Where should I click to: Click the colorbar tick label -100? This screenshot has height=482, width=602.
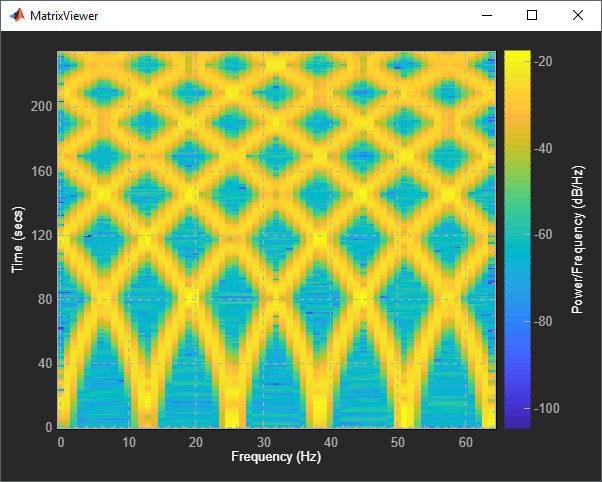547,408
